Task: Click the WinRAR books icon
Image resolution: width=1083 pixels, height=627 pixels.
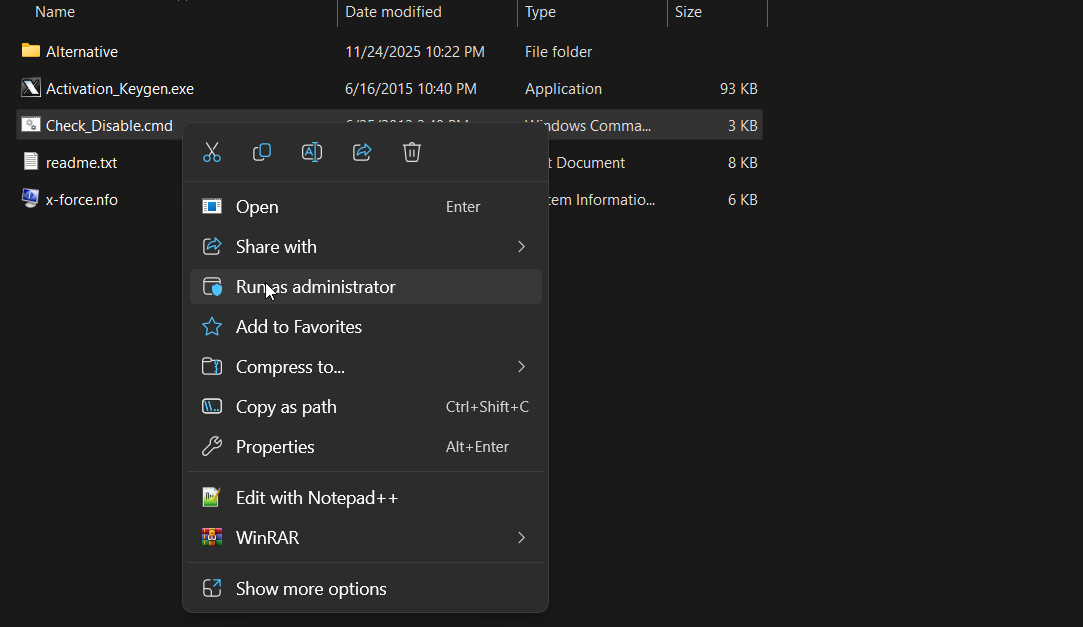Action: click(x=211, y=537)
